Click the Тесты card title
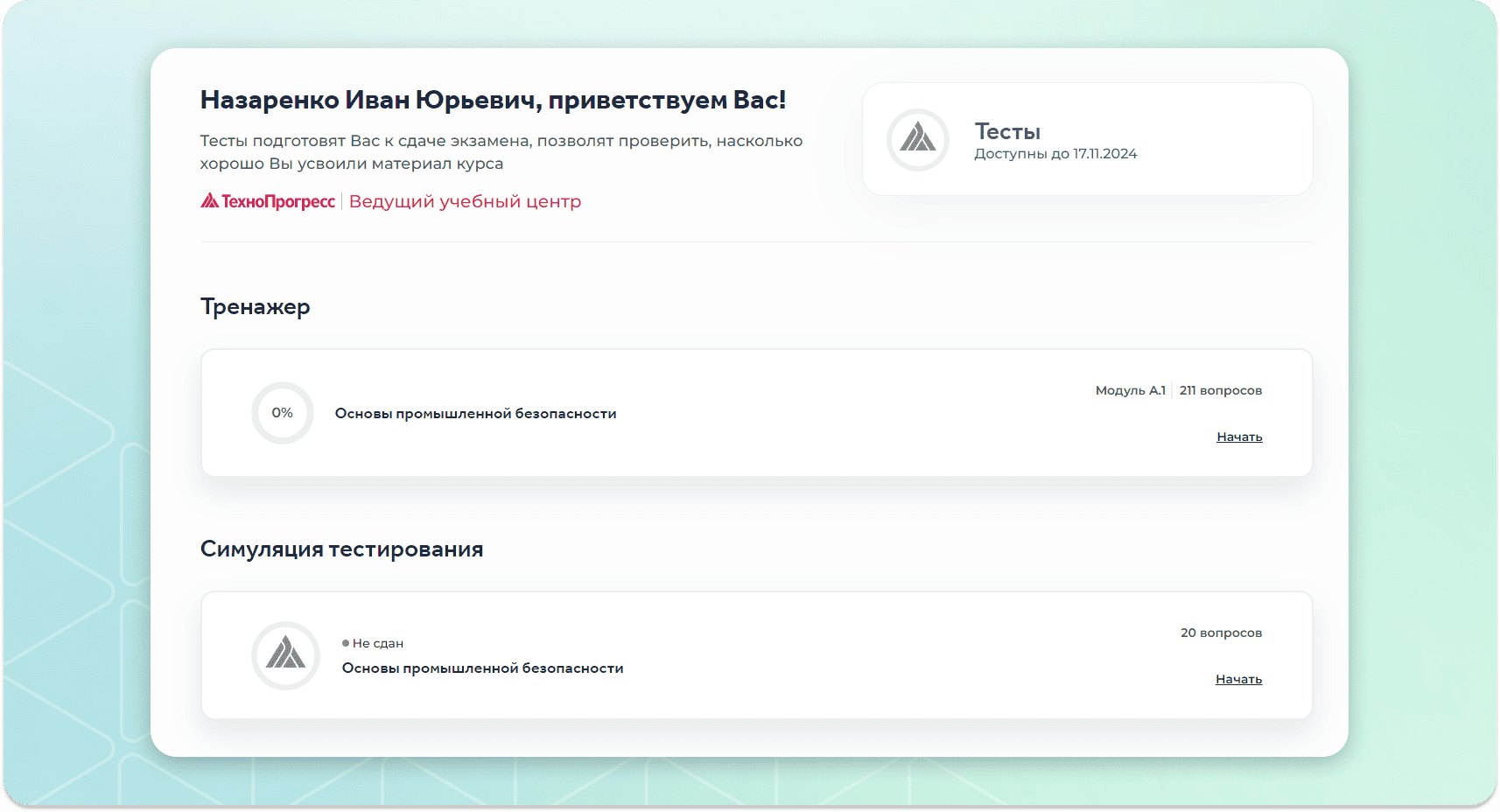 point(1007,131)
